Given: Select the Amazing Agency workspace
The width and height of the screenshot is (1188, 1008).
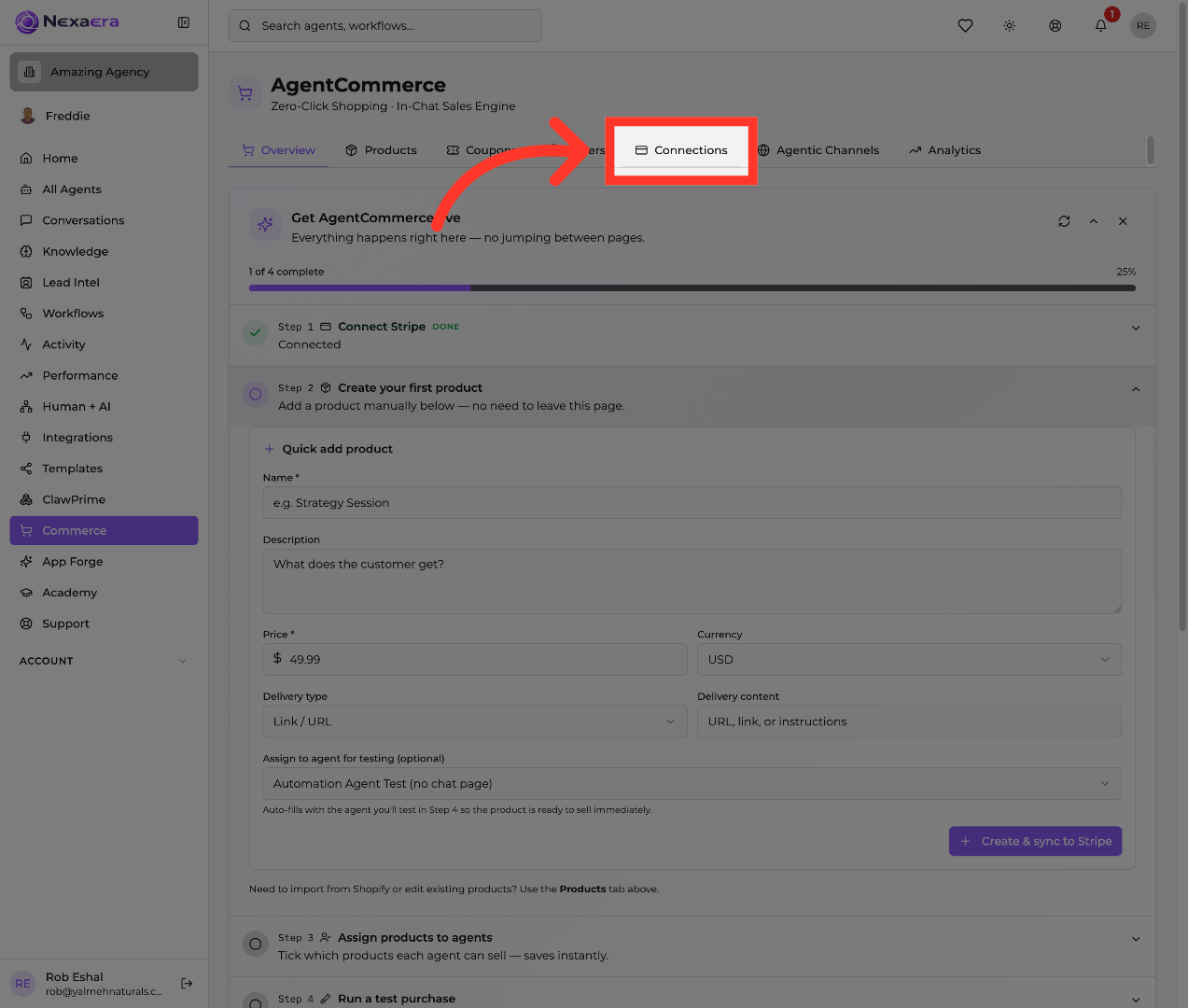Looking at the screenshot, I should 104,72.
